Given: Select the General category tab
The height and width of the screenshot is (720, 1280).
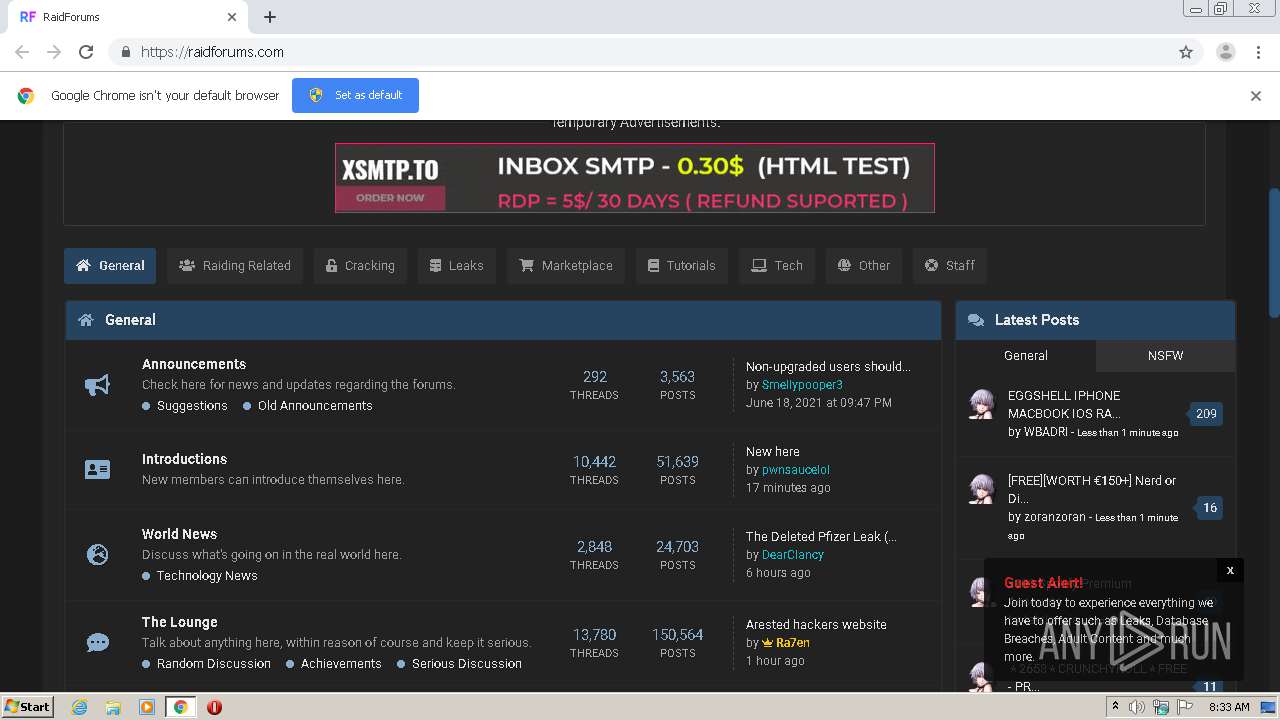Looking at the screenshot, I should [x=110, y=266].
